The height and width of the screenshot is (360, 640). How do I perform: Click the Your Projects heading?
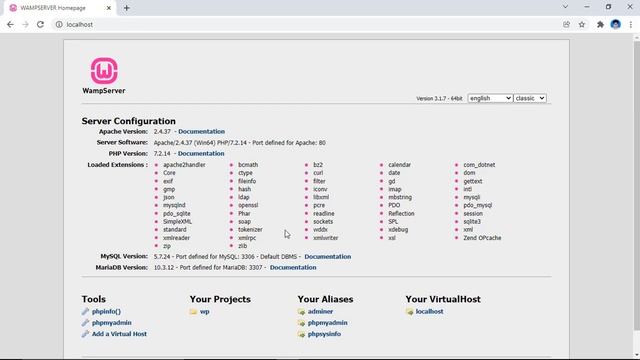(220, 299)
